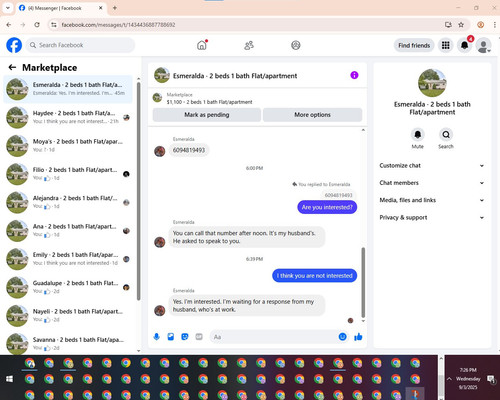
Task: Open Chrome three-dot menu
Action: tap(495, 25)
